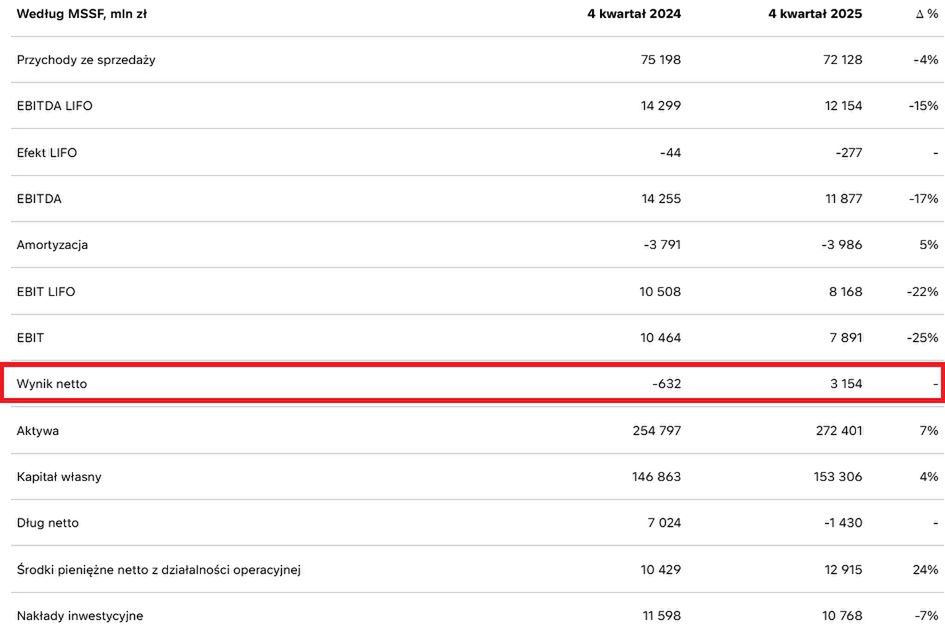Click the '-15%' change cell
The height and width of the screenshot is (634, 945).
924,105
